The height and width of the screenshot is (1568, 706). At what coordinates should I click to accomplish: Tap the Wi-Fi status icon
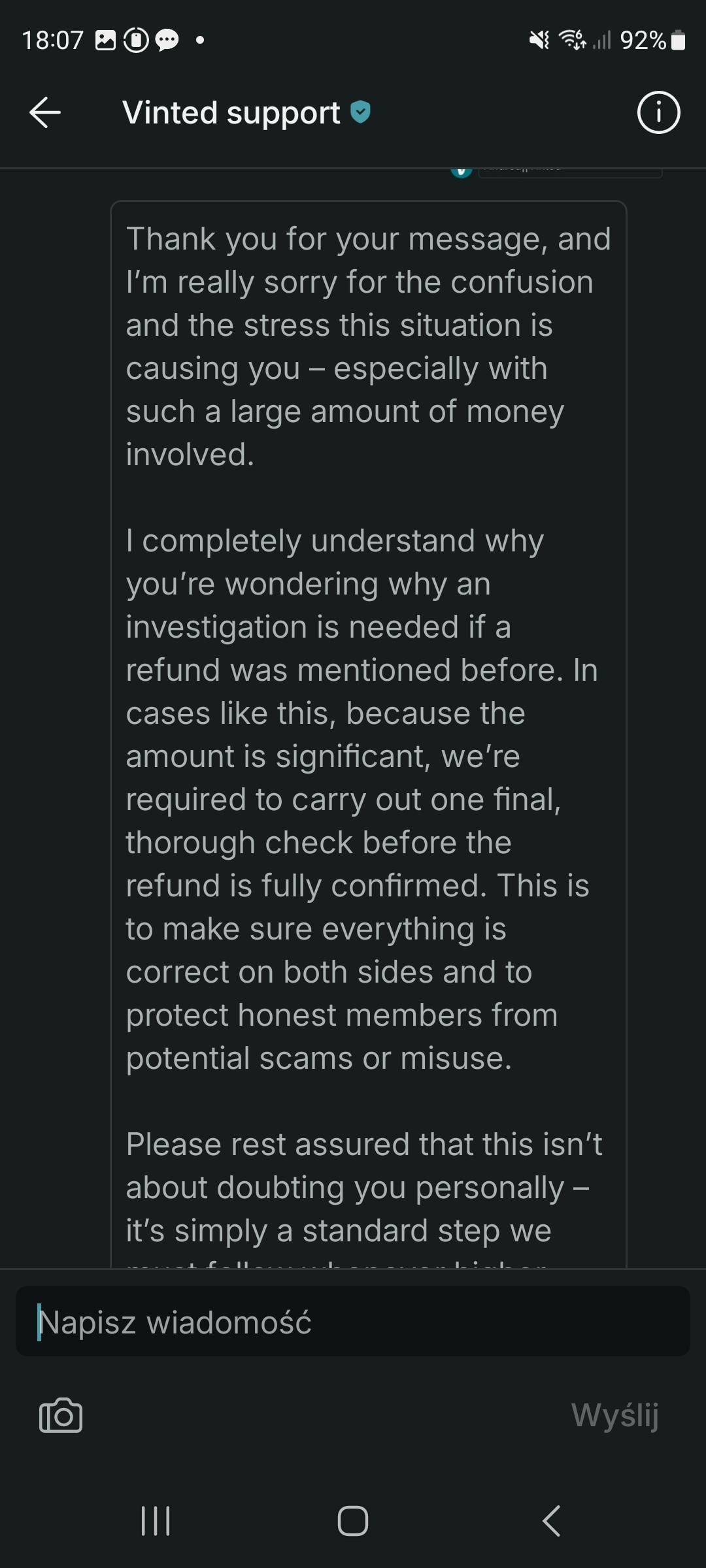[573, 41]
